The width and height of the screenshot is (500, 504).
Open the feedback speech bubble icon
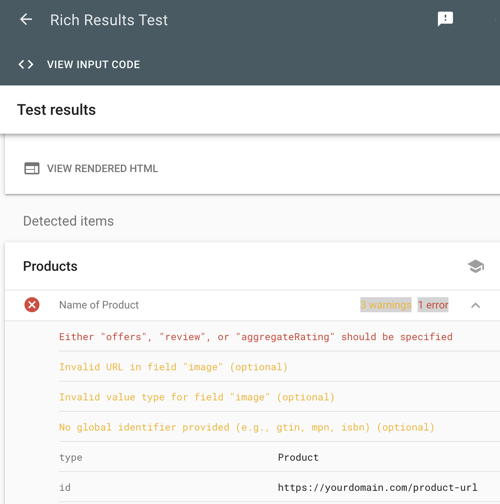pos(445,19)
